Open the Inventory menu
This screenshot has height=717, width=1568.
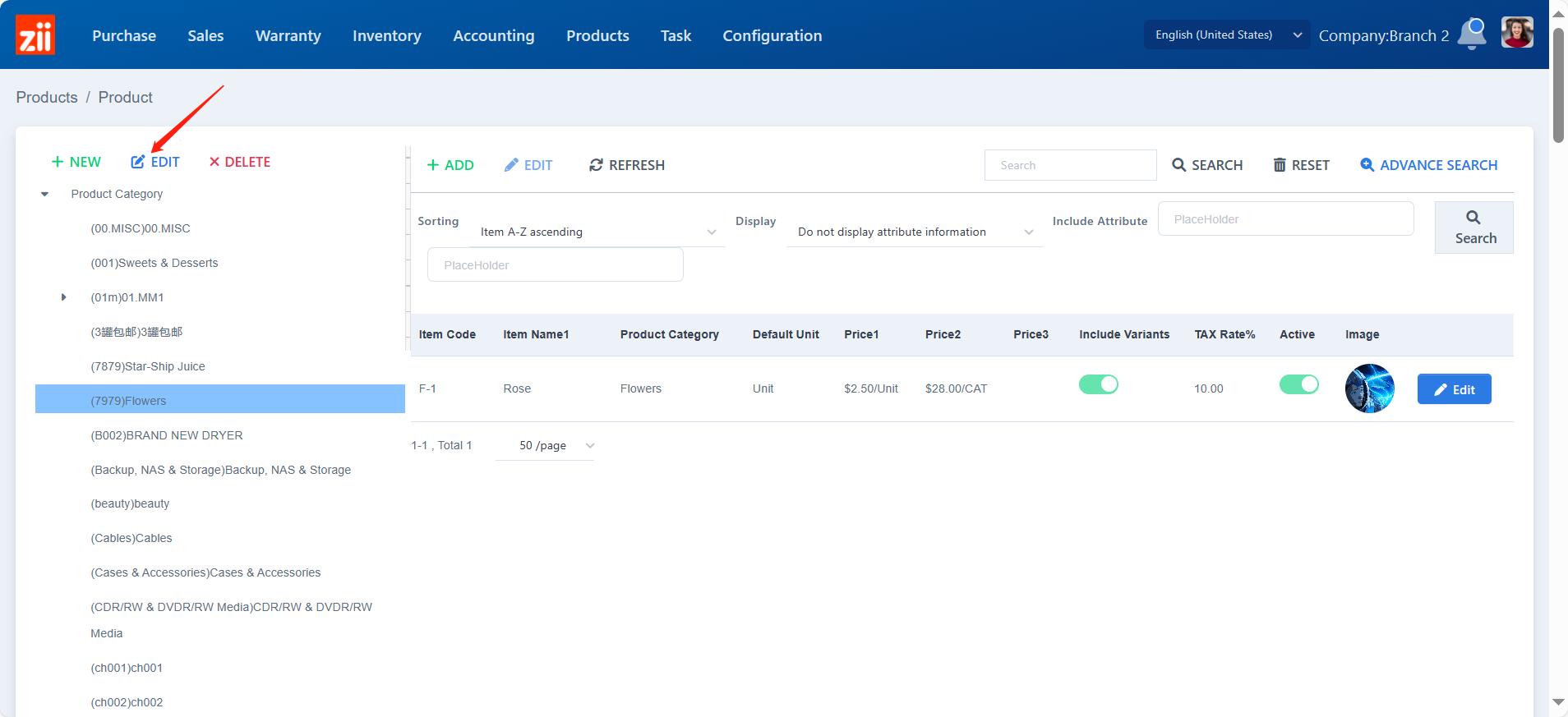point(386,35)
